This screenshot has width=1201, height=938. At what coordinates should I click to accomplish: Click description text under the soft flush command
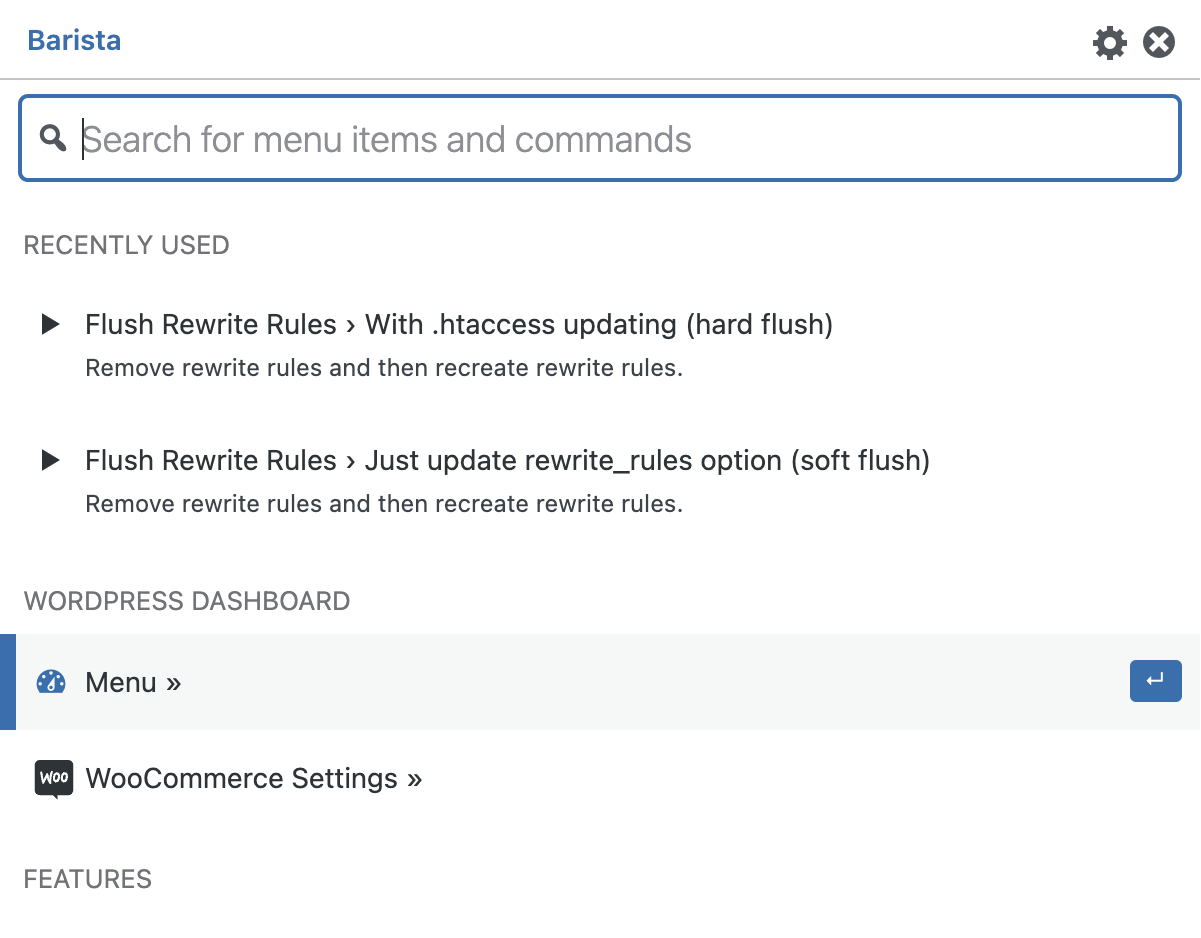click(384, 504)
